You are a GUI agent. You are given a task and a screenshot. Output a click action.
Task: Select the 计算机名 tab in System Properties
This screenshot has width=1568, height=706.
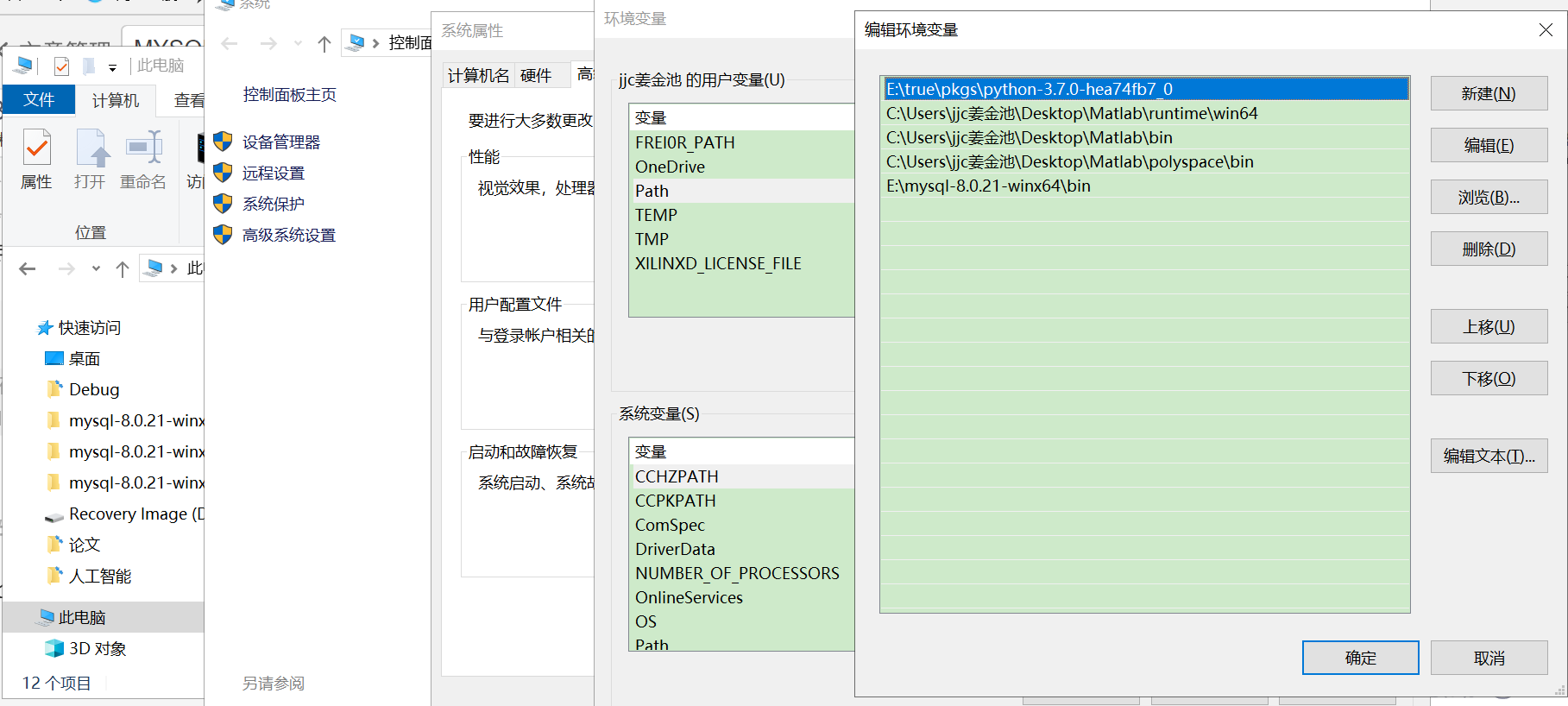(x=478, y=76)
